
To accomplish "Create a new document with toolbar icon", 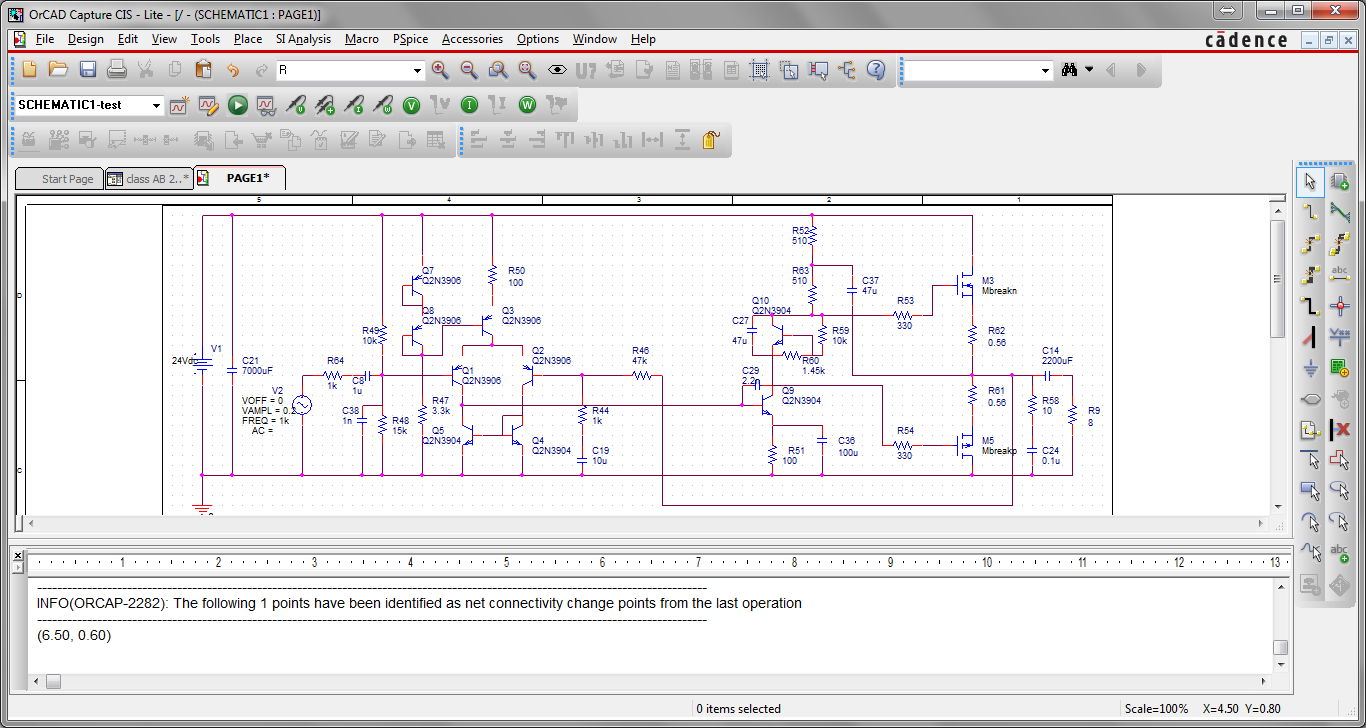I will click(29, 70).
